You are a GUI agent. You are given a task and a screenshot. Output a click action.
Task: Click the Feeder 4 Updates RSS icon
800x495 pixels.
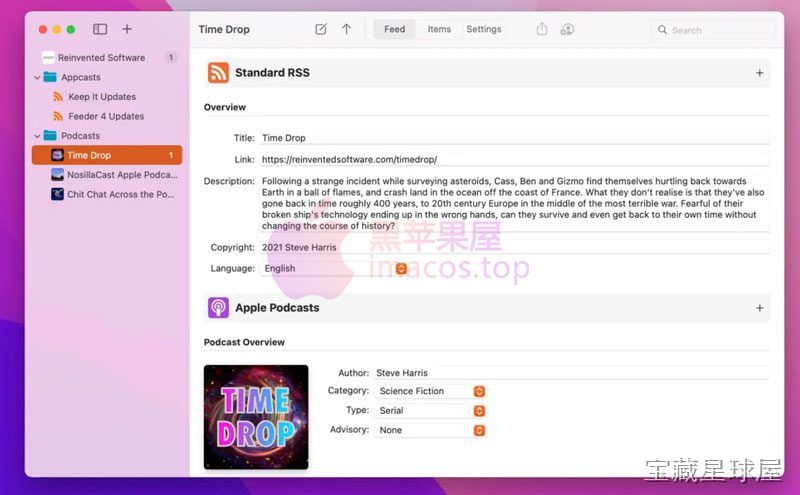(x=58, y=116)
